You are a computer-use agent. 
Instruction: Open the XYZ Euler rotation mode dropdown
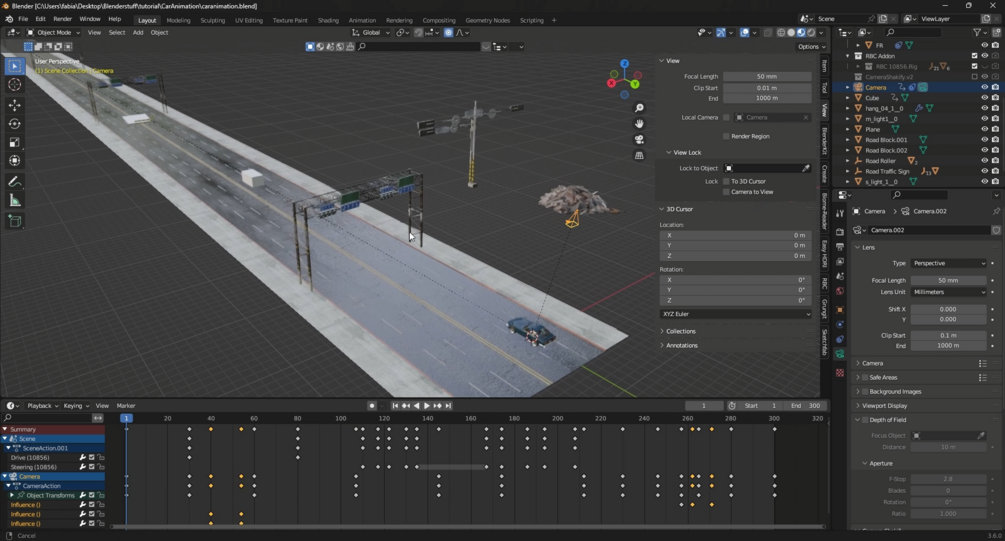pyautogui.click(x=736, y=314)
